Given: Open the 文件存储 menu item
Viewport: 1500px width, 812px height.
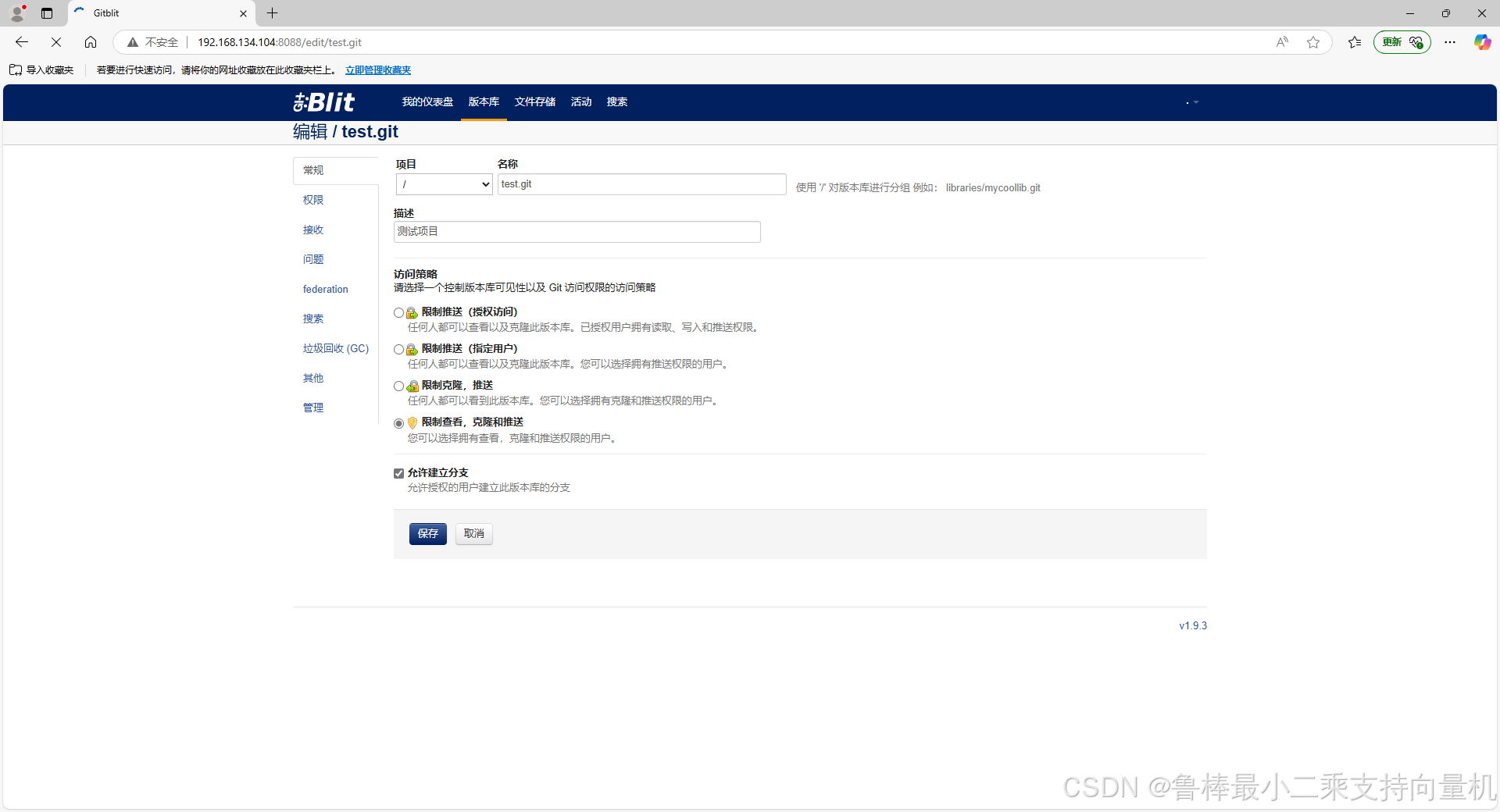Looking at the screenshot, I should pyautogui.click(x=534, y=101).
